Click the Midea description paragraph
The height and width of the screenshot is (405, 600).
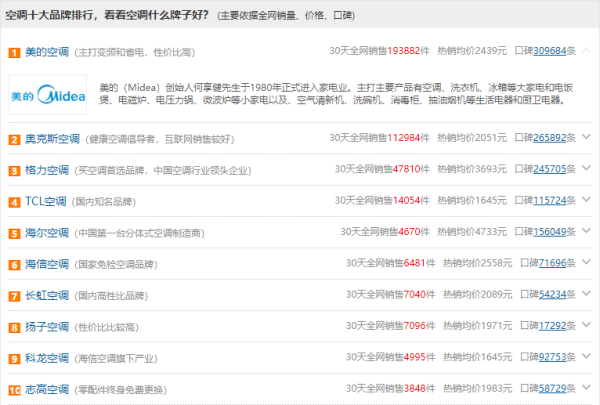coord(336,94)
